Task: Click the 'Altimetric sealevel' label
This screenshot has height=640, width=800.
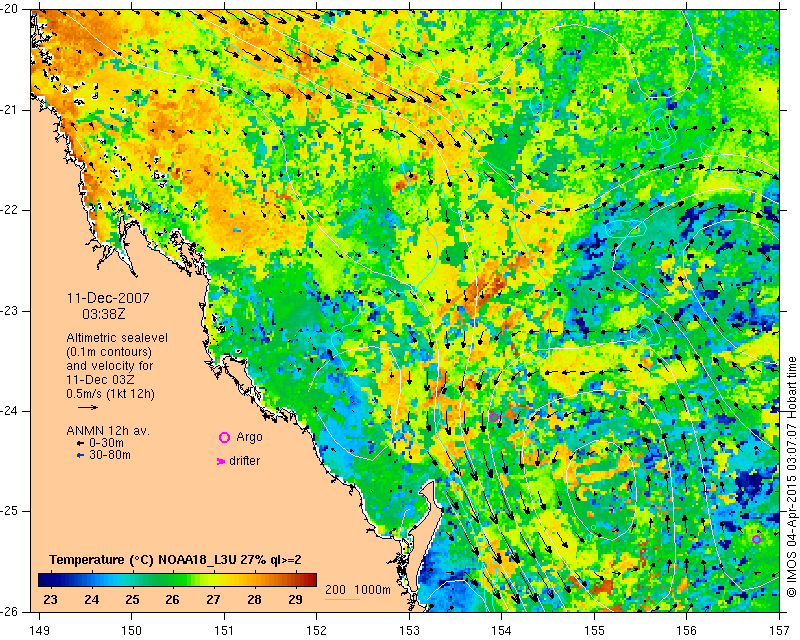Action: click(x=117, y=338)
